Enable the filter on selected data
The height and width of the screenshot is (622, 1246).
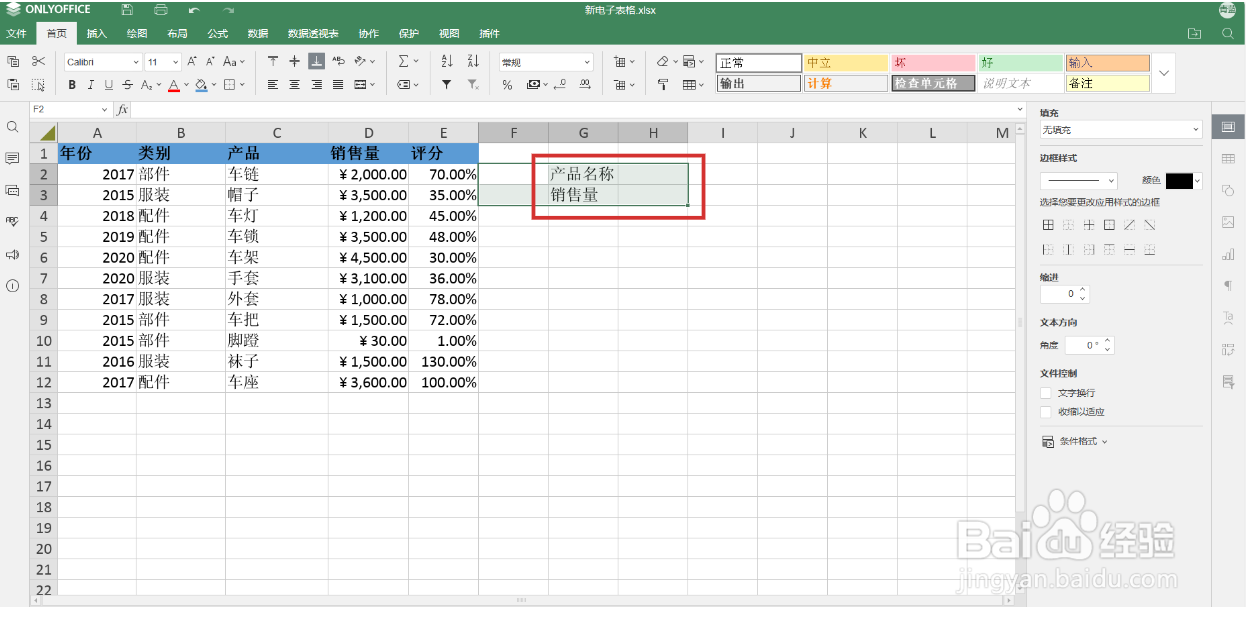coord(447,85)
